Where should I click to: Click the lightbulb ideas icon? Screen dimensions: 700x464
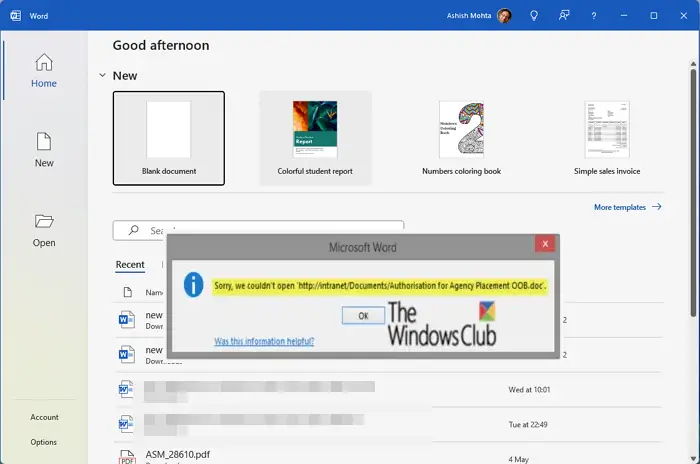coord(534,16)
